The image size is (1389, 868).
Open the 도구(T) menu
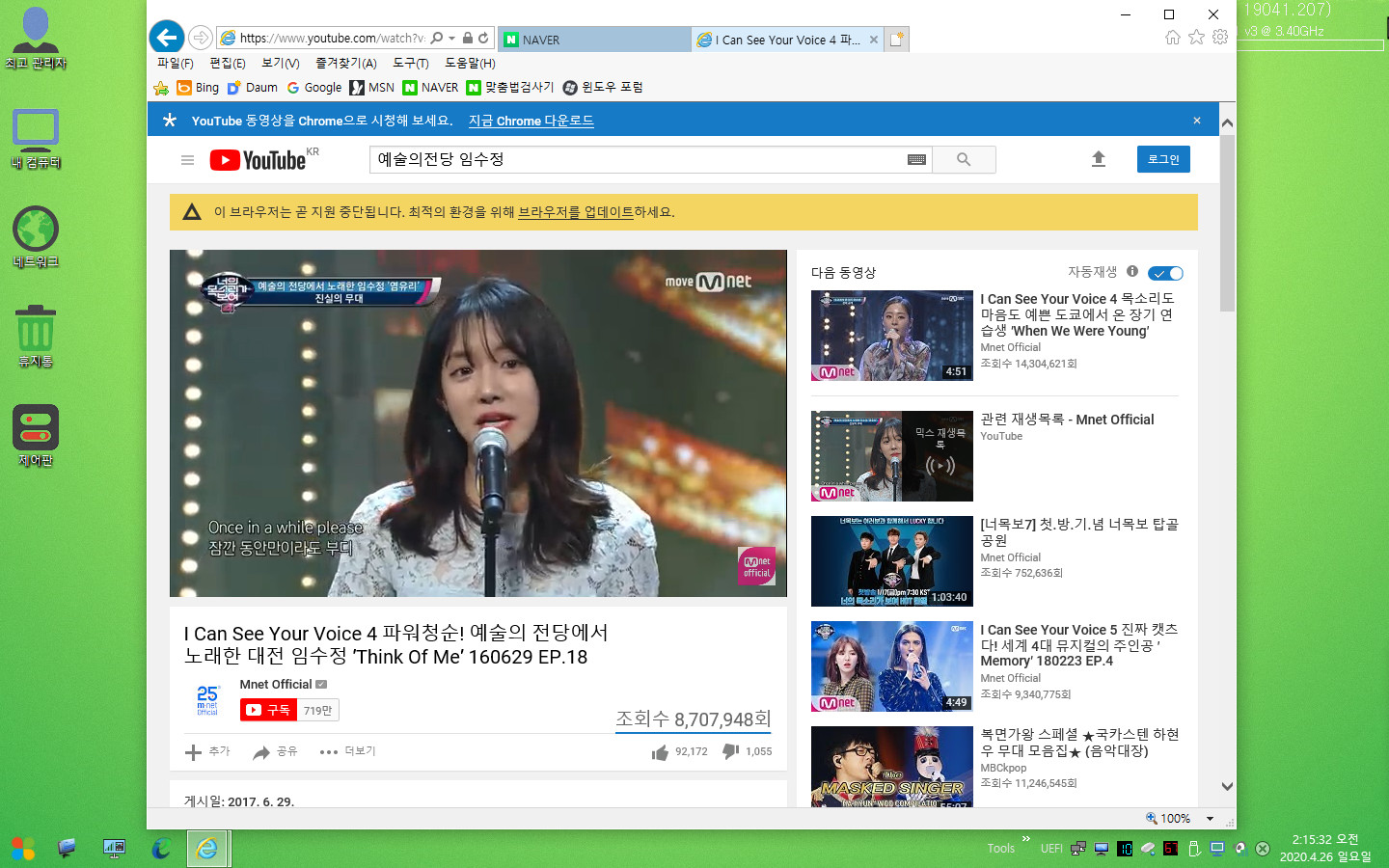pos(411,63)
